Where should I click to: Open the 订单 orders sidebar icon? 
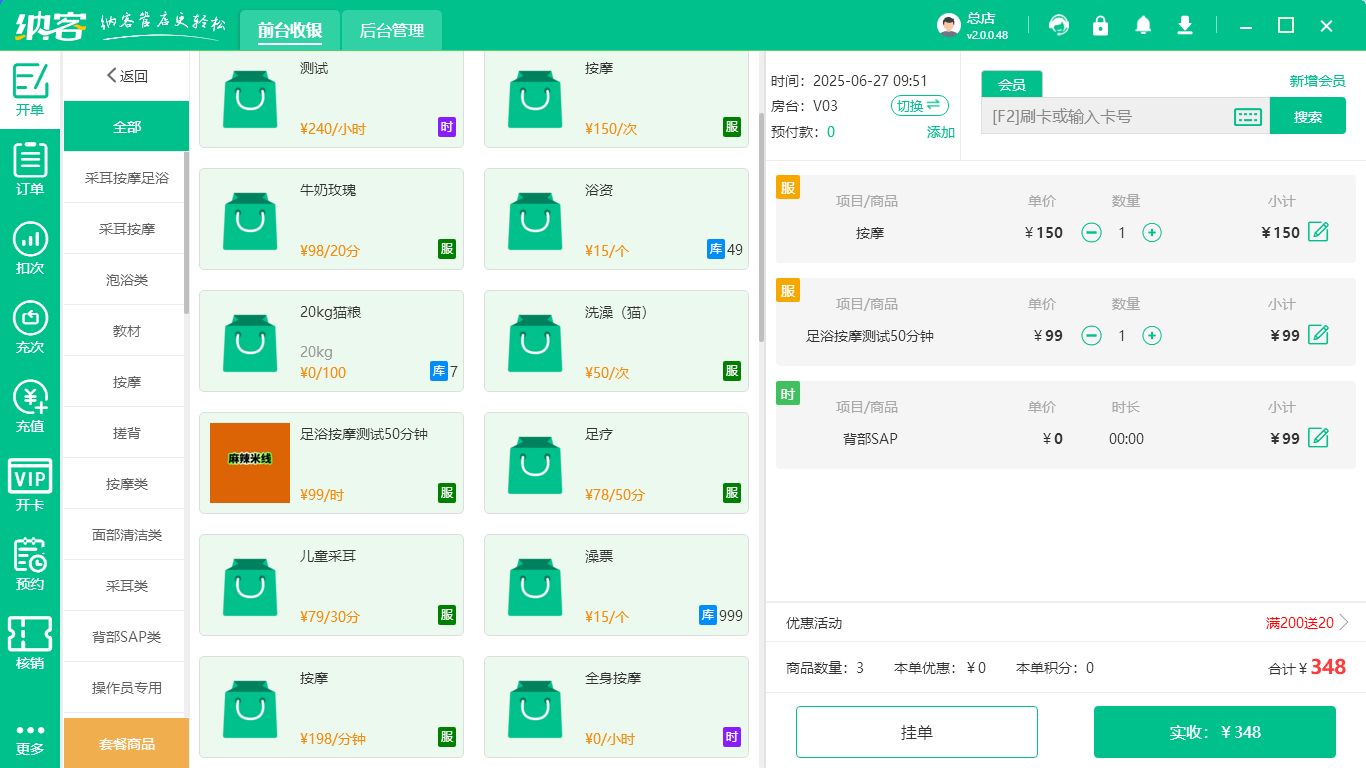pyautogui.click(x=30, y=169)
